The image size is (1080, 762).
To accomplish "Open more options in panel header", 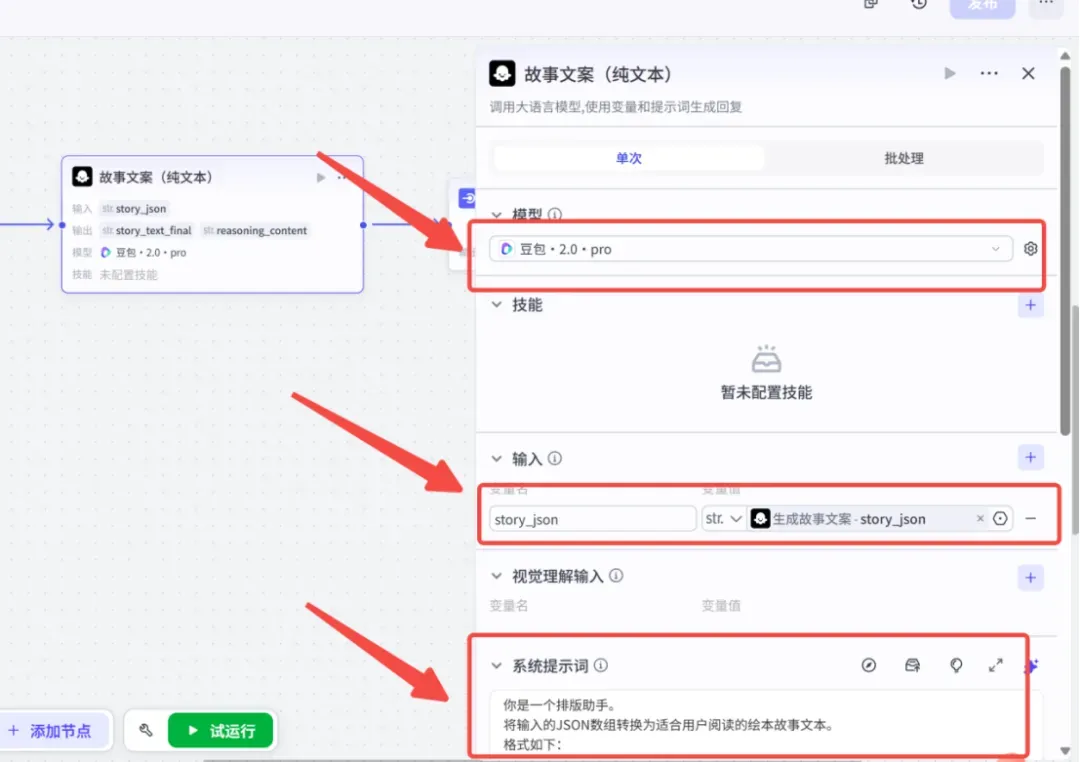I will pyautogui.click(x=989, y=73).
